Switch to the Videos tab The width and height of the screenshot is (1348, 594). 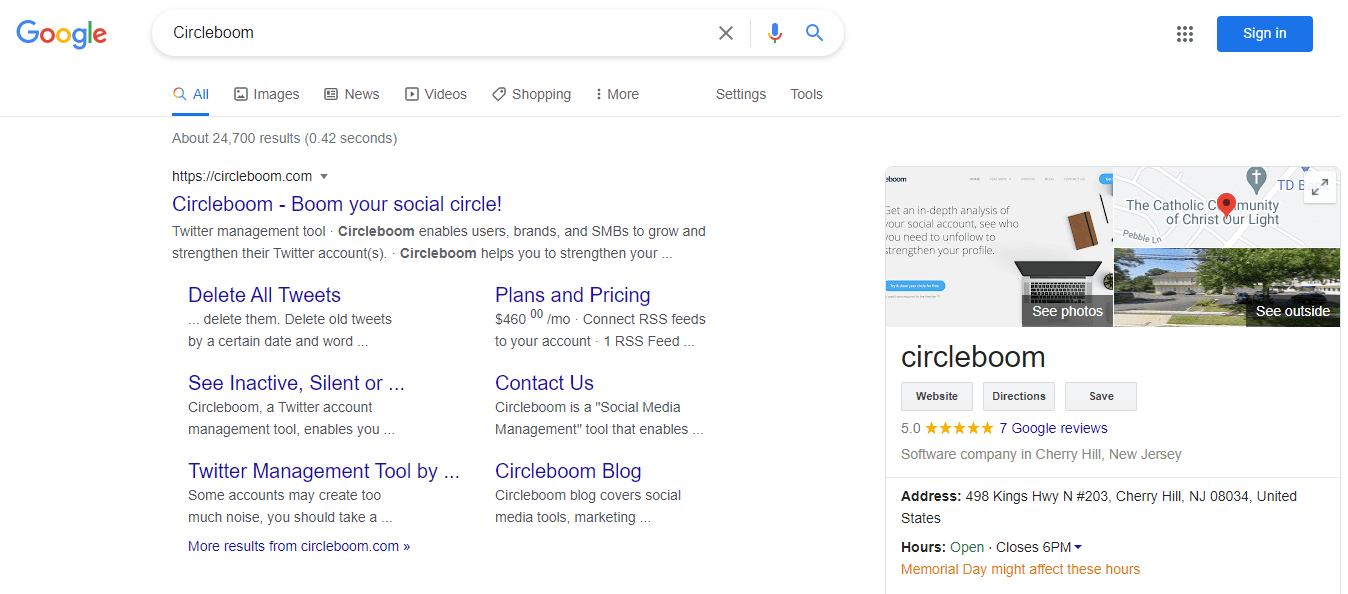(x=436, y=94)
